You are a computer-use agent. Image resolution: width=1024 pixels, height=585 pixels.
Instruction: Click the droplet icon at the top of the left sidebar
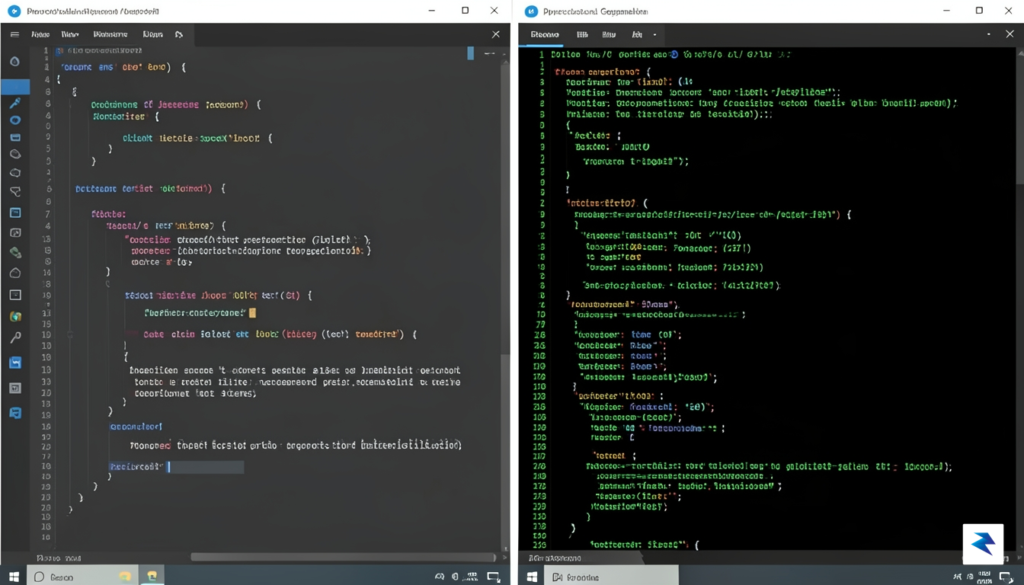[14, 61]
